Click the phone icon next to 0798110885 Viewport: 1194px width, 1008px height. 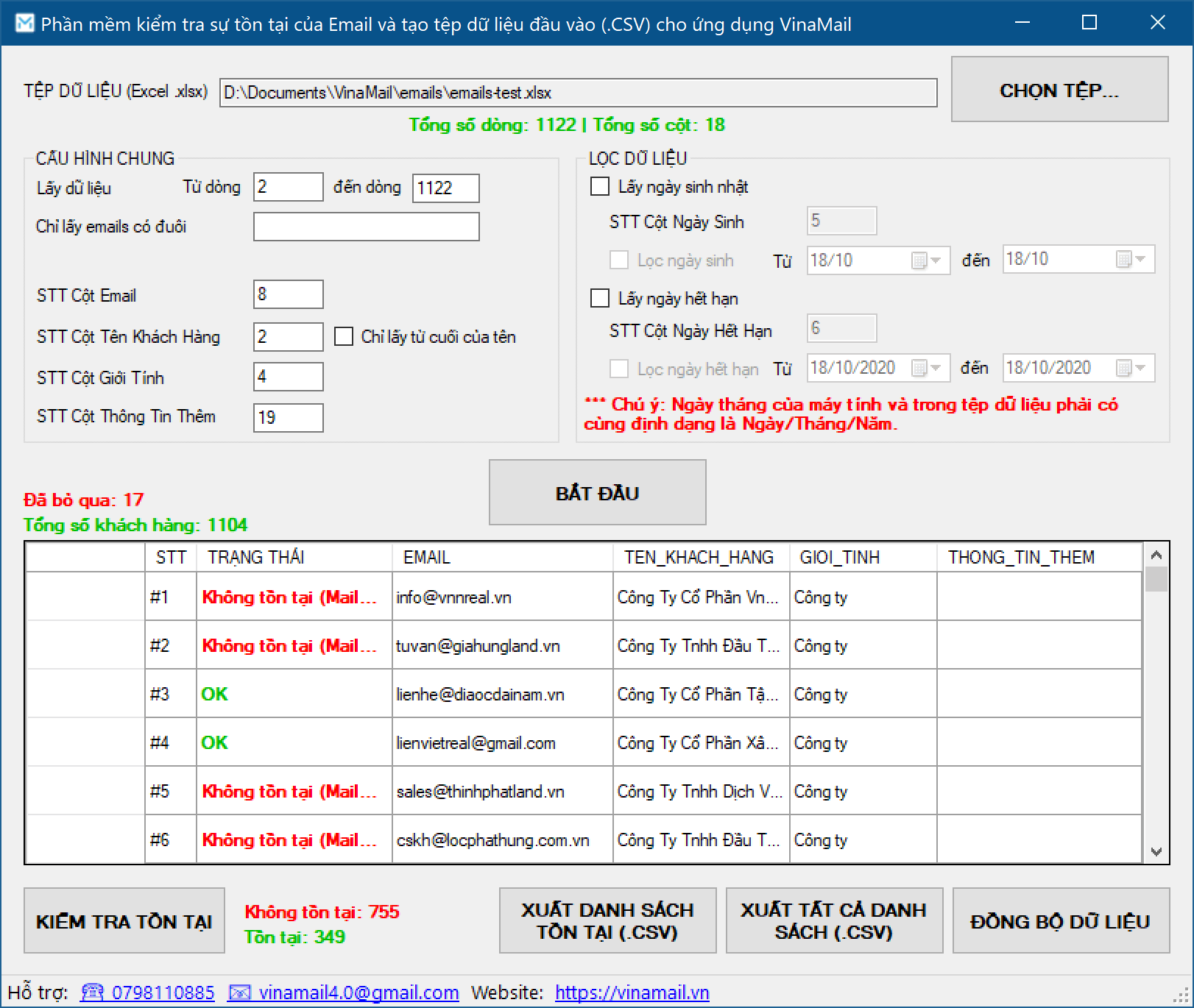click(x=93, y=992)
